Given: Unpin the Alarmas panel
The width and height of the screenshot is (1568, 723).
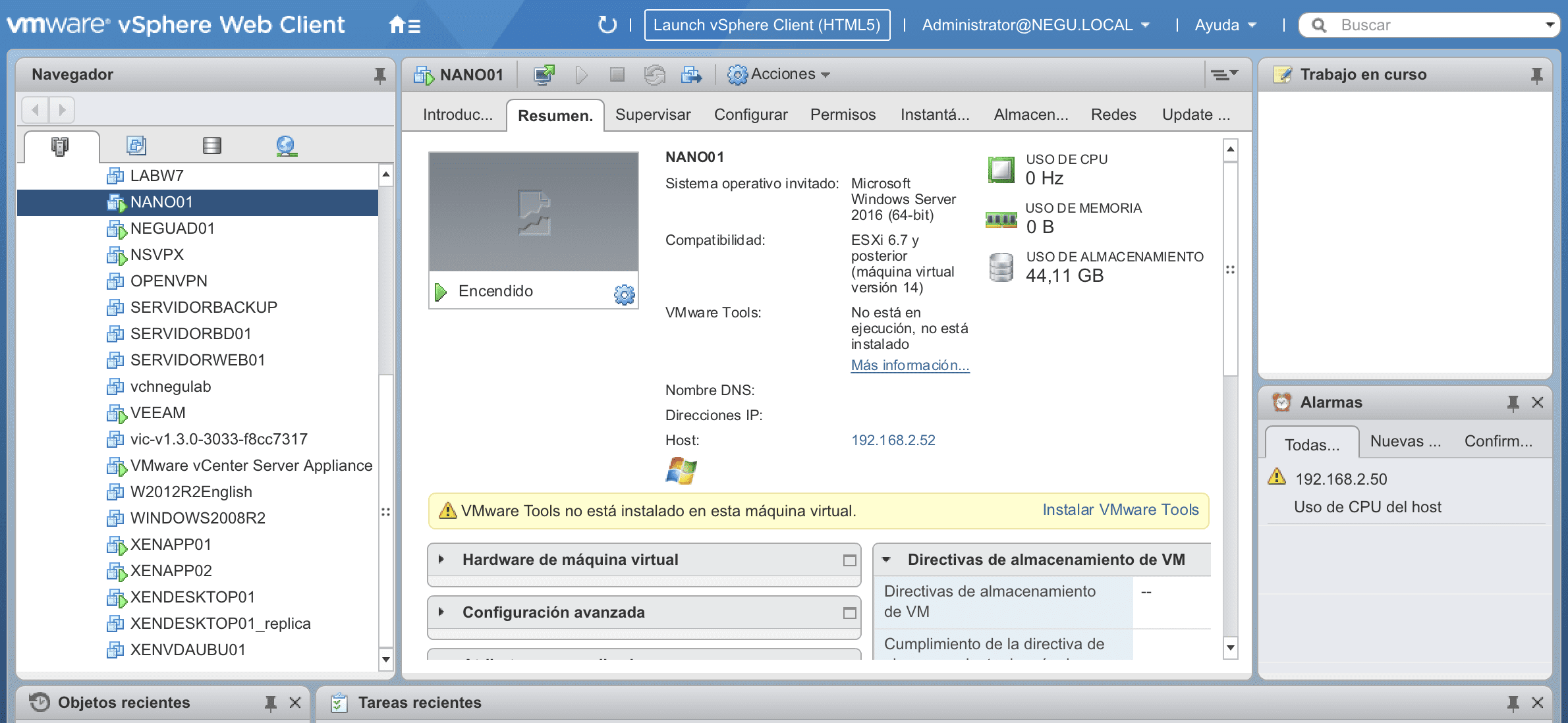Looking at the screenshot, I should coord(1513,402).
